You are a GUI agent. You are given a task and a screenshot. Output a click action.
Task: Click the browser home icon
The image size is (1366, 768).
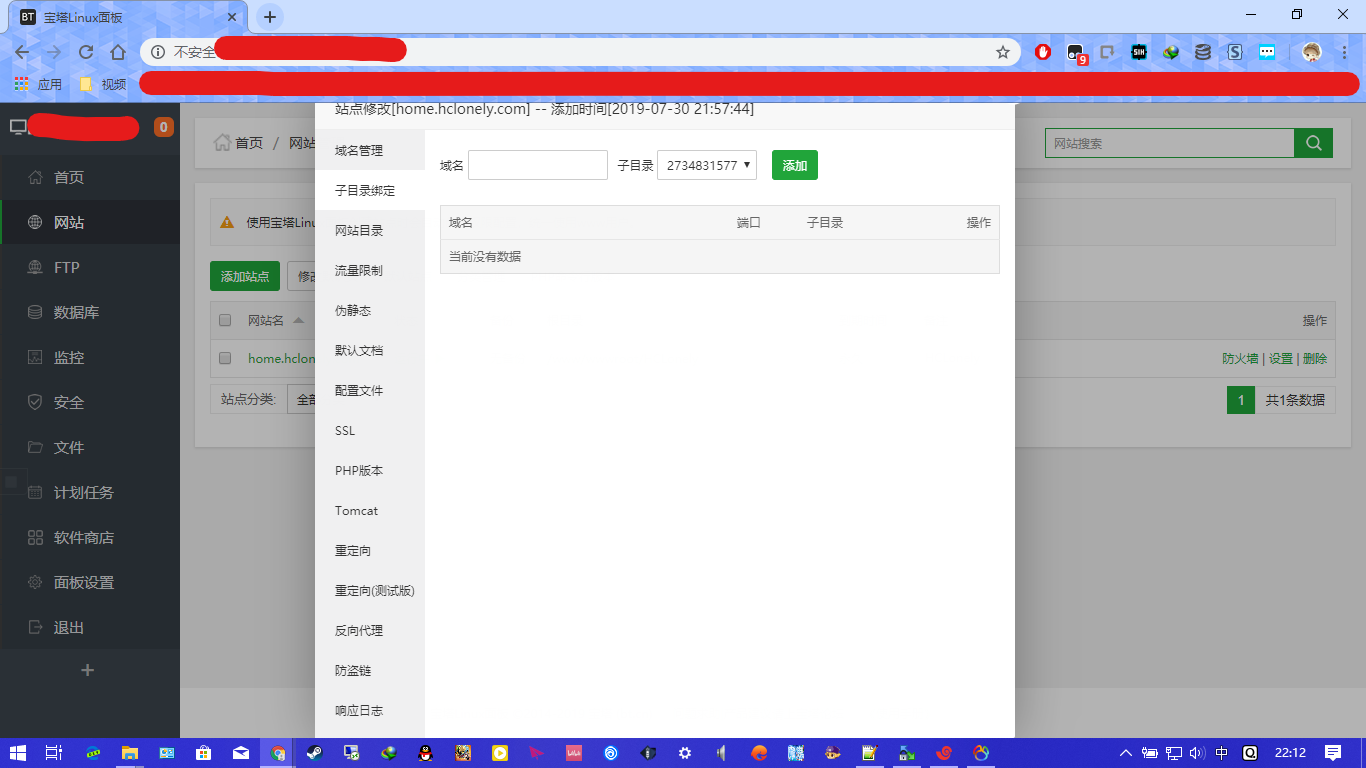click(118, 52)
